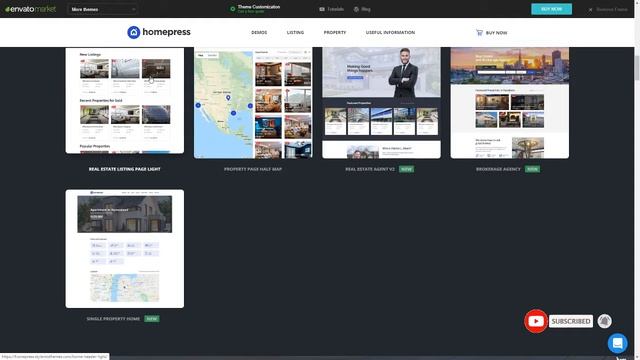Click the Tutorials link in top bar
The image size is (640, 360).
coord(331,9)
